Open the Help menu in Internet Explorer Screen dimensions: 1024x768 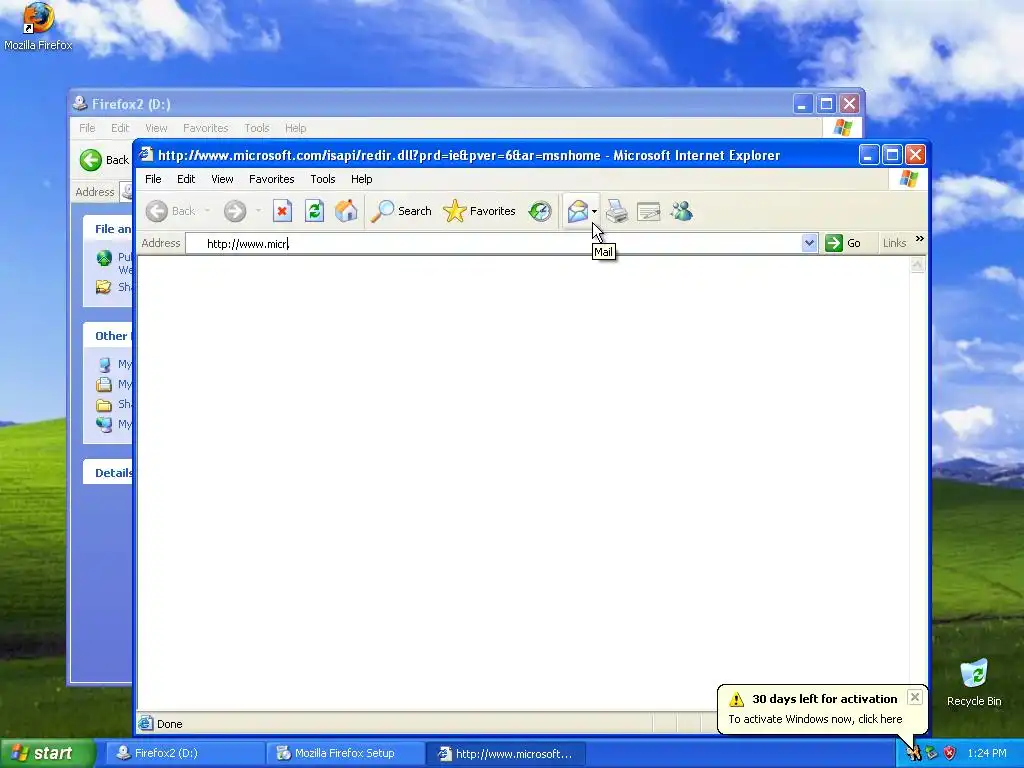click(x=361, y=179)
